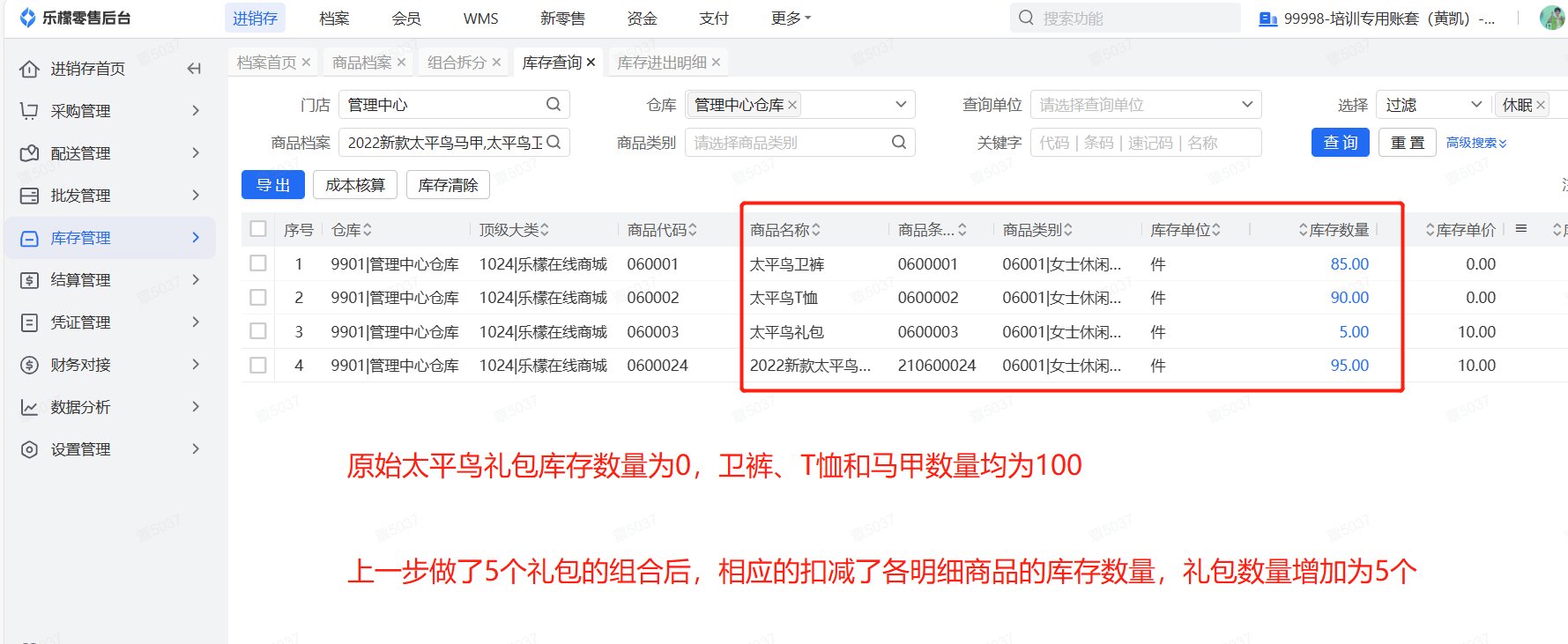Screen dimensions: 1568x644
Task: Click the 数据分析 chart icon
Action: point(29,407)
